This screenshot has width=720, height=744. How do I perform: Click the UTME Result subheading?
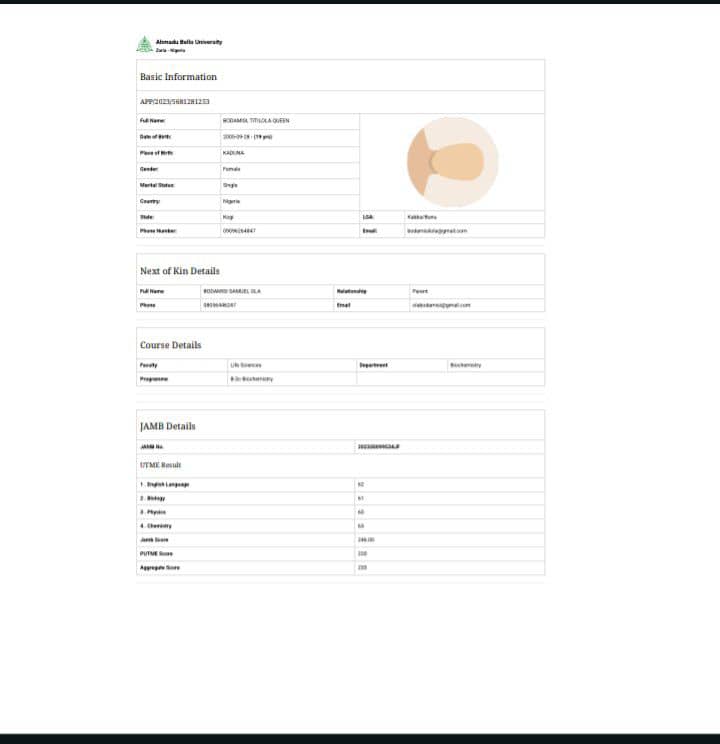[x=161, y=465]
